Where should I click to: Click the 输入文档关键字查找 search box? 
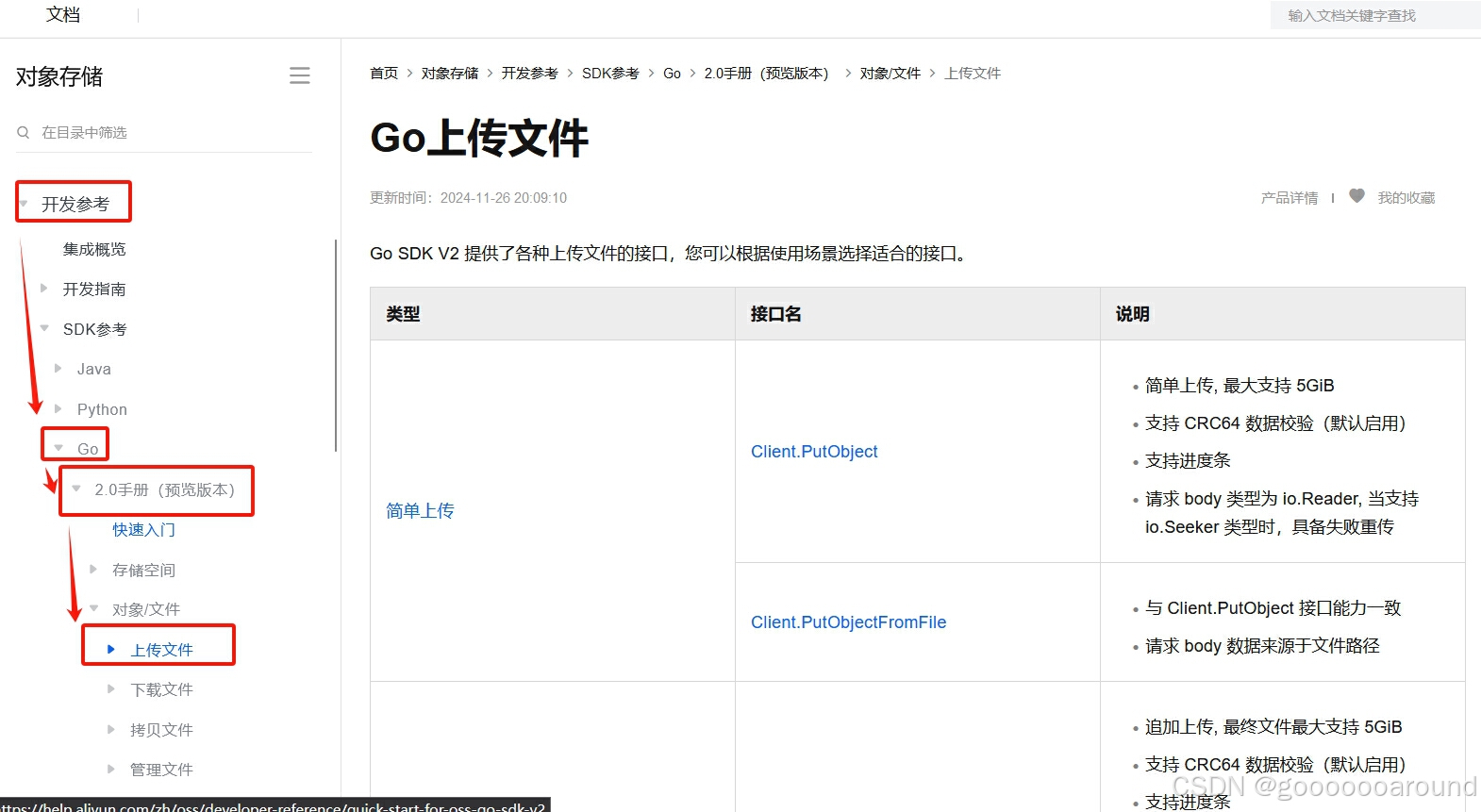point(1376,15)
